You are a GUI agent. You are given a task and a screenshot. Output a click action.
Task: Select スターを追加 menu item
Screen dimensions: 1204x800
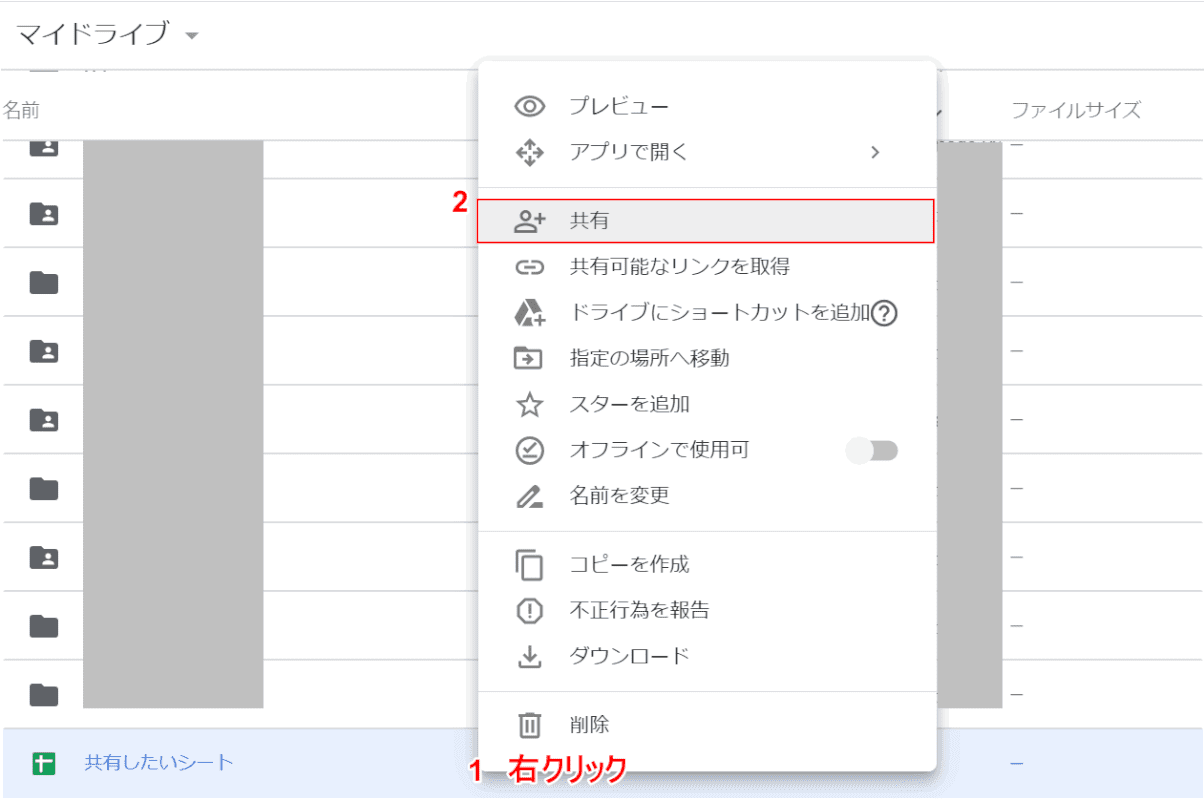click(707, 405)
